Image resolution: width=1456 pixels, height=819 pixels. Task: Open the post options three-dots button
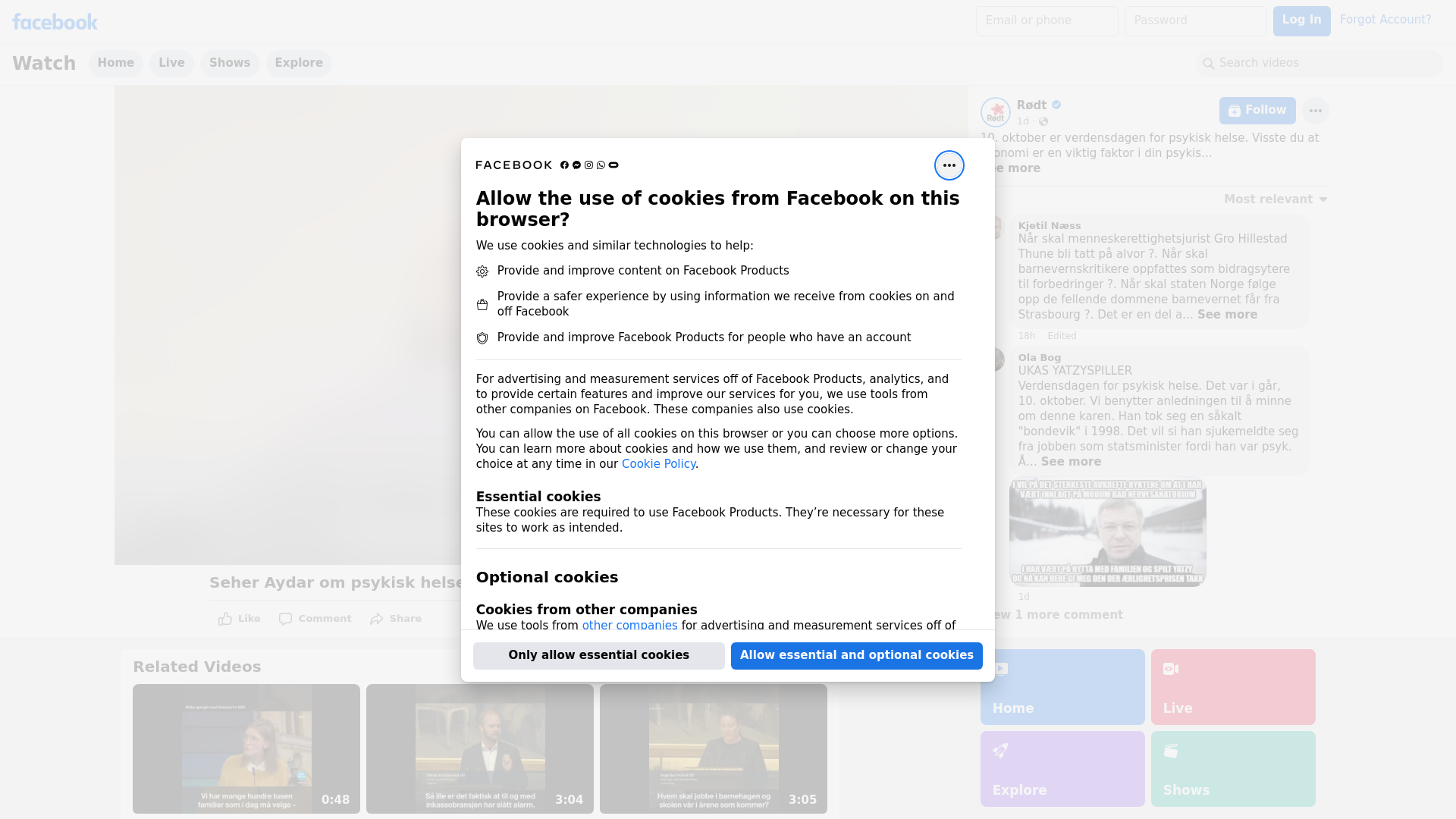[1315, 111]
